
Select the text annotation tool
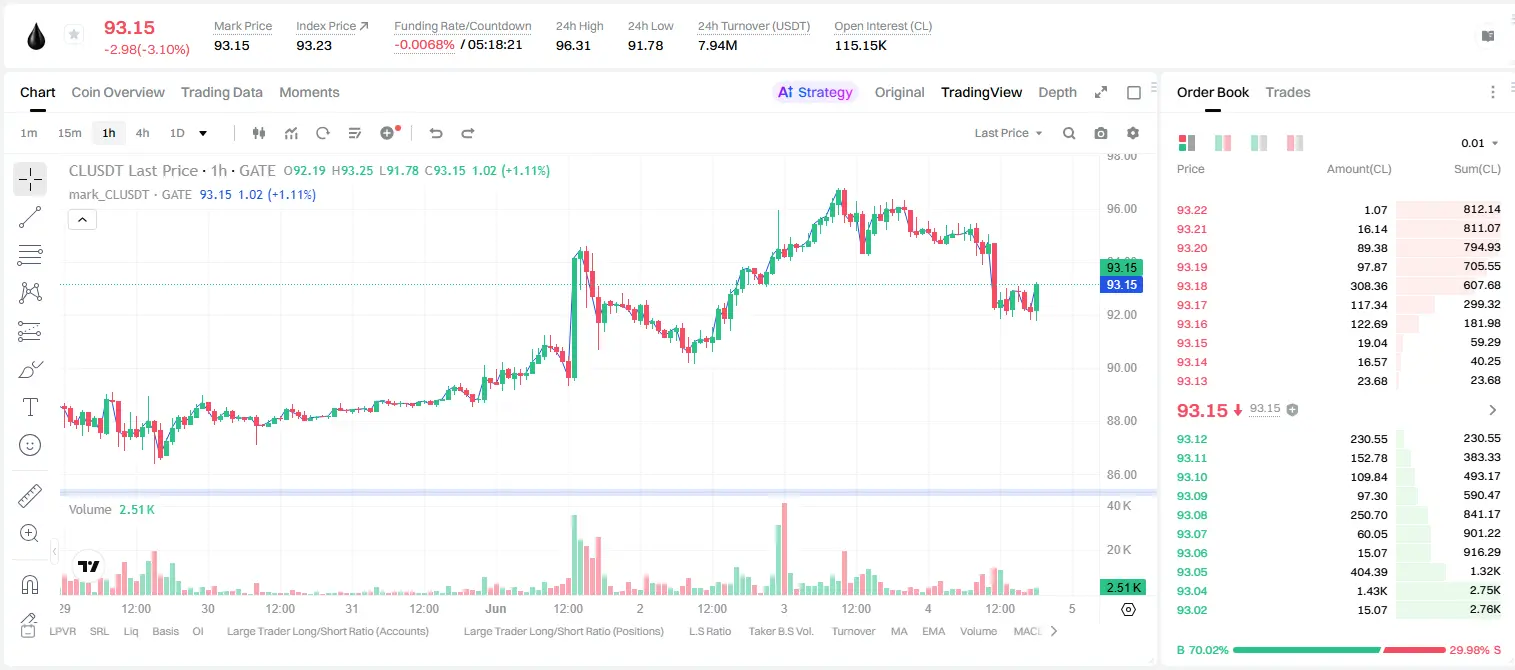(30, 407)
